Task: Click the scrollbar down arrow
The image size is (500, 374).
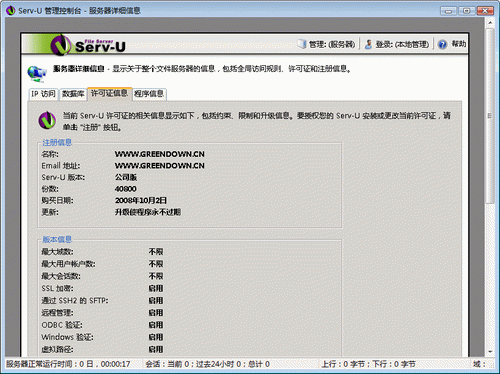Action: [x=490, y=352]
